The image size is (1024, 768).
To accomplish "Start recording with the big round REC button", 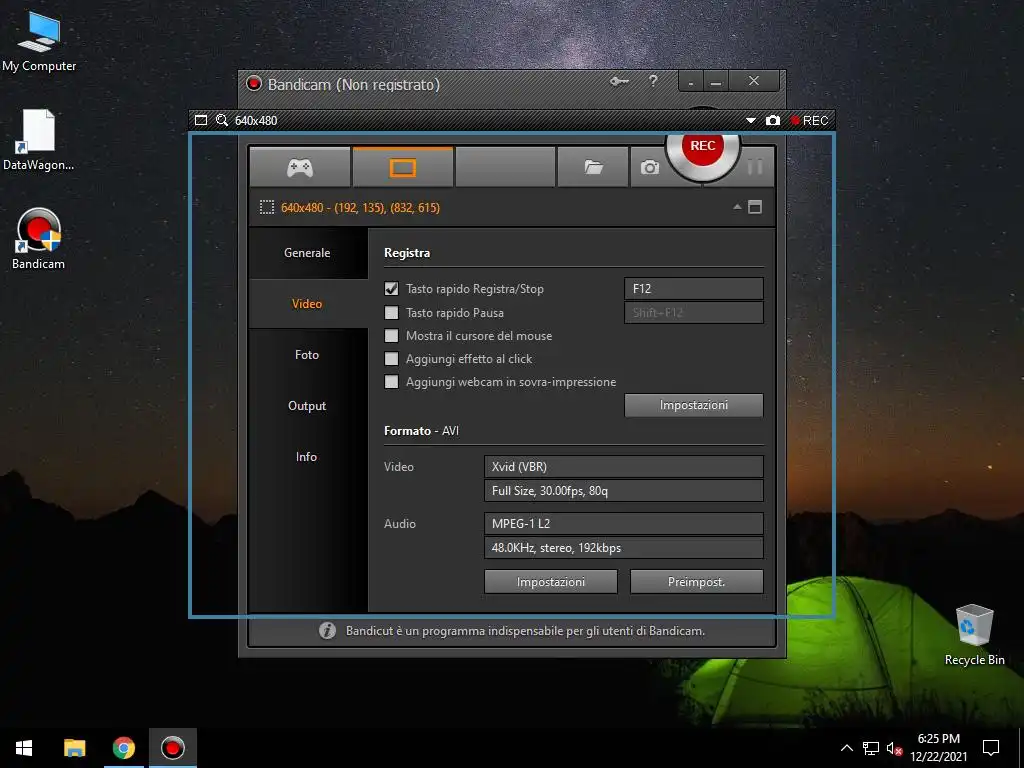I will (703, 146).
